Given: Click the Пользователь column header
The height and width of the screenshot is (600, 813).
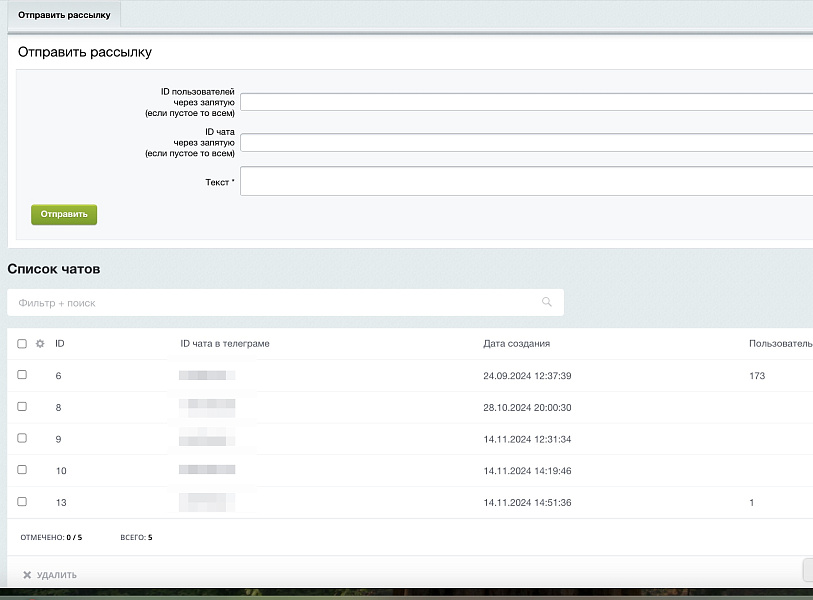Looking at the screenshot, I should click(780, 344).
